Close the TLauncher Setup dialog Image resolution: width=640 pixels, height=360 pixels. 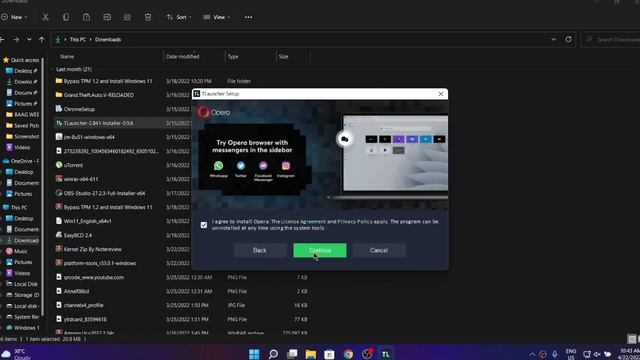(441, 94)
